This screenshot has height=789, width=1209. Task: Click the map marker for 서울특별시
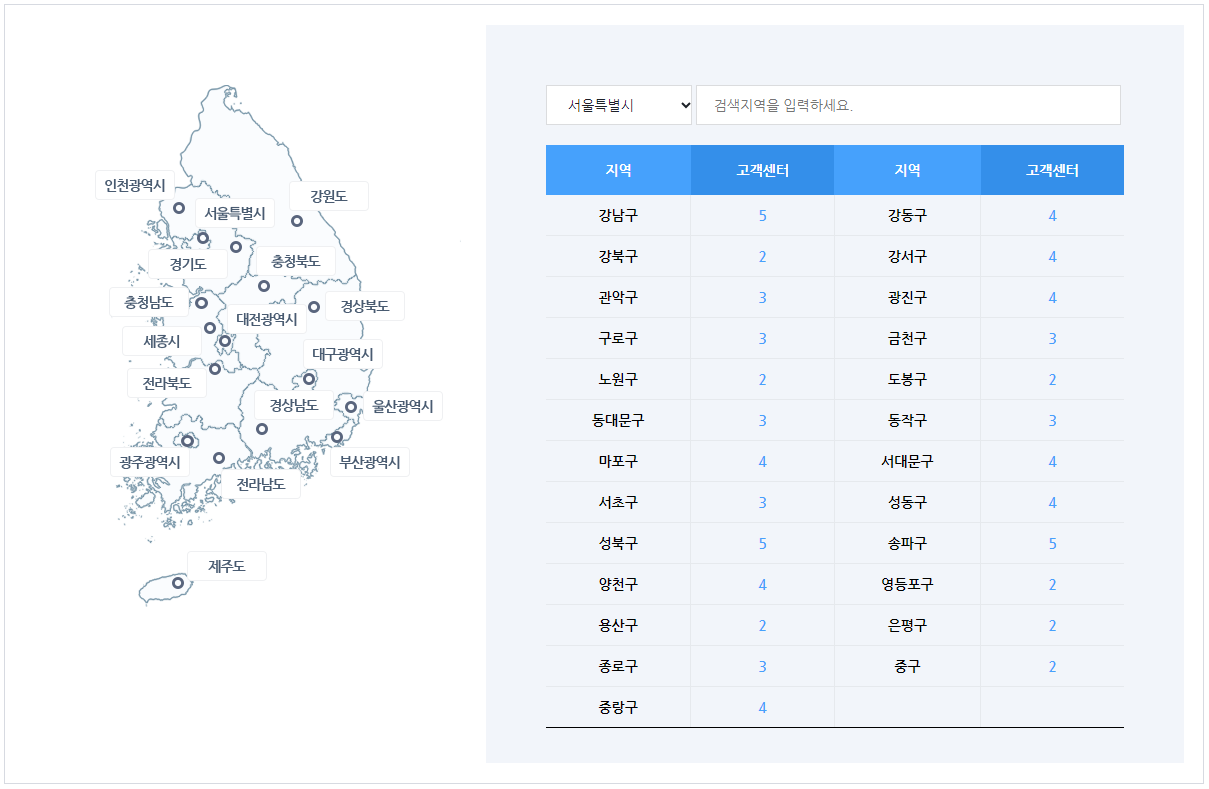click(203, 238)
